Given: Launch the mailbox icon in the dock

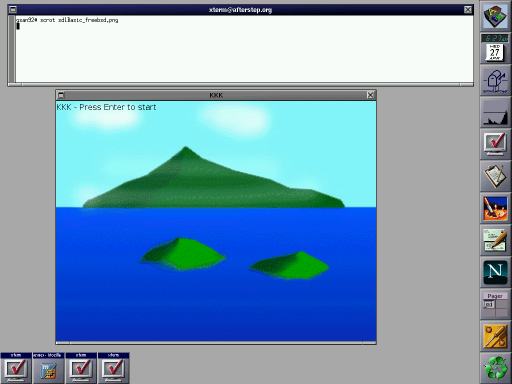Looking at the screenshot, I should click(495, 80).
